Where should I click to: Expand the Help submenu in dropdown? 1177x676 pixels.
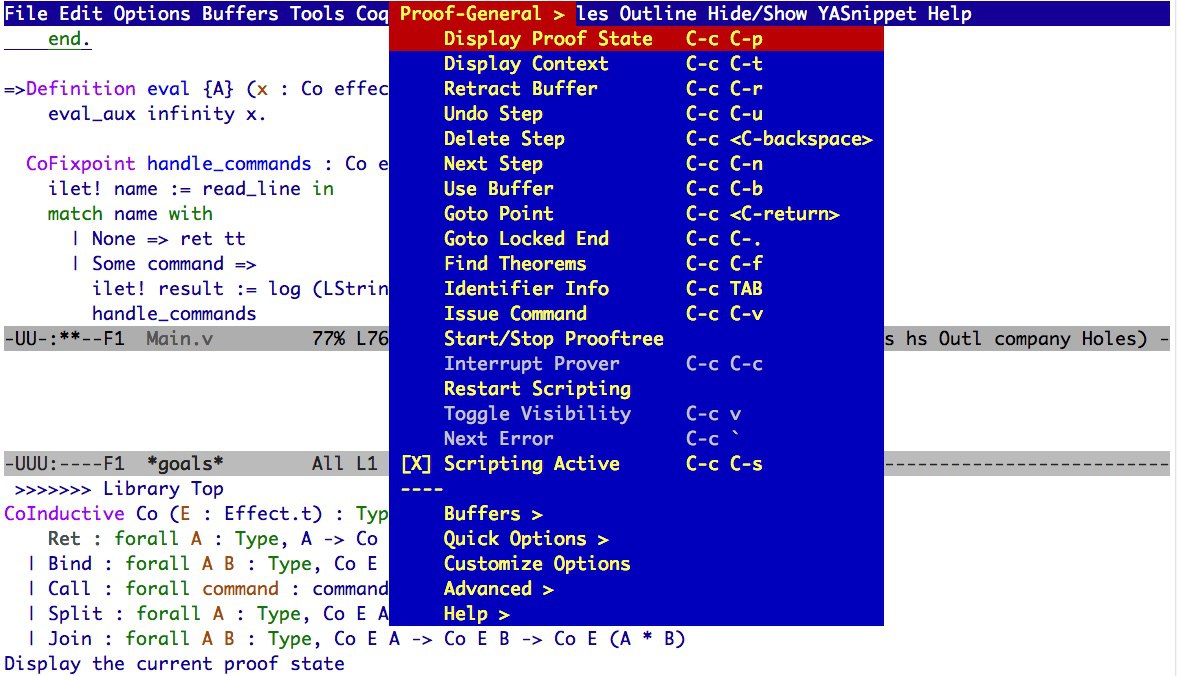point(637,614)
